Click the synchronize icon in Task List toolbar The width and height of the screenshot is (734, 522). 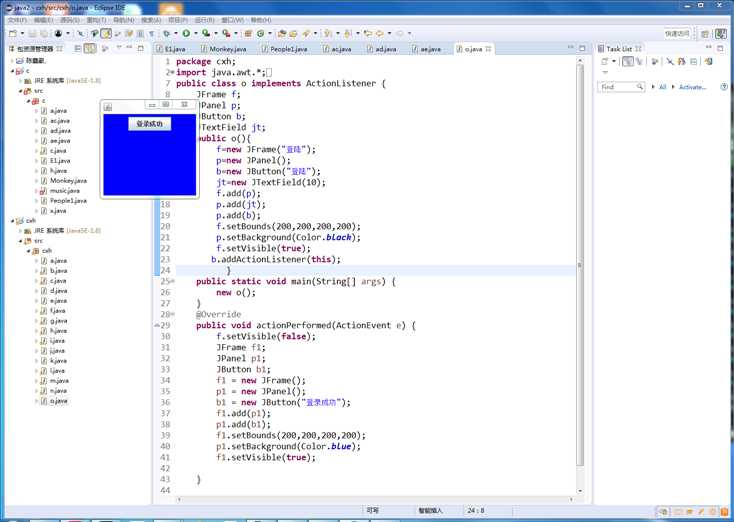[x=708, y=61]
